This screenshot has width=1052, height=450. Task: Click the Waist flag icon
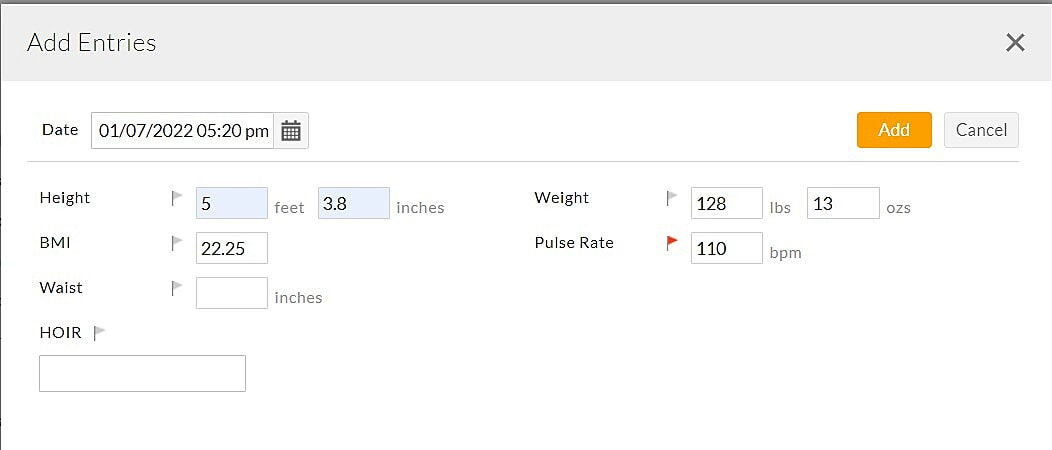[177, 288]
